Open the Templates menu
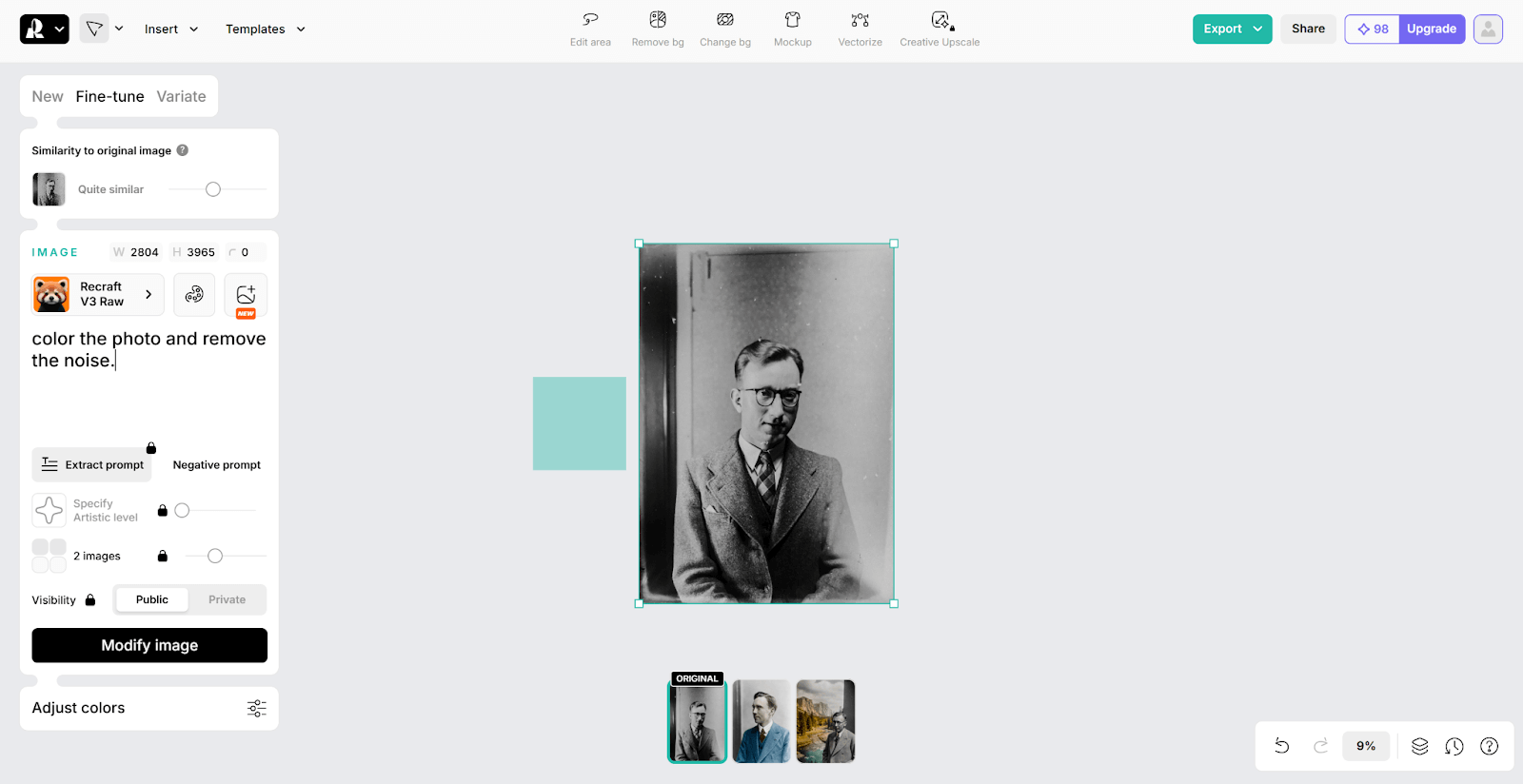This screenshot has height=784, width=1523. tap(266, 29)
